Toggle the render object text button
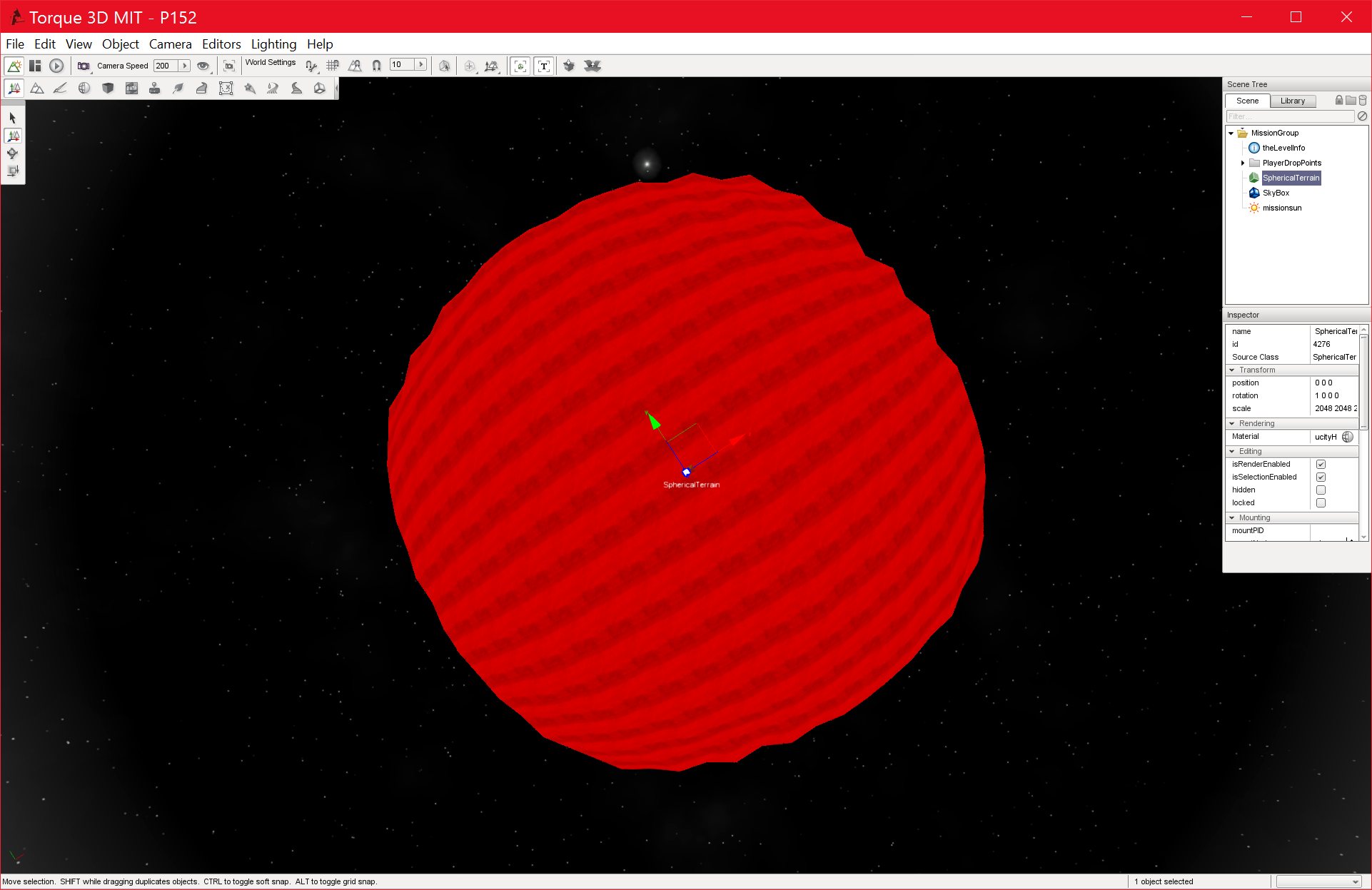This screenshot has width=1372, height=890. coord(544,66)
